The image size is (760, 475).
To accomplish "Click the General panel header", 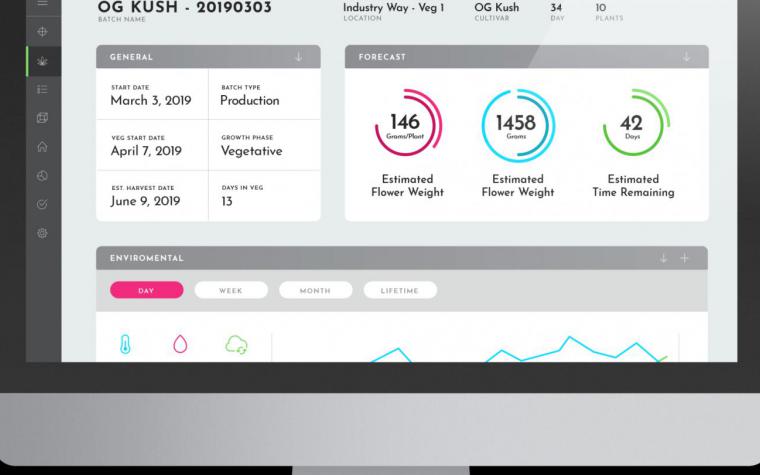I will coord(208,57).
